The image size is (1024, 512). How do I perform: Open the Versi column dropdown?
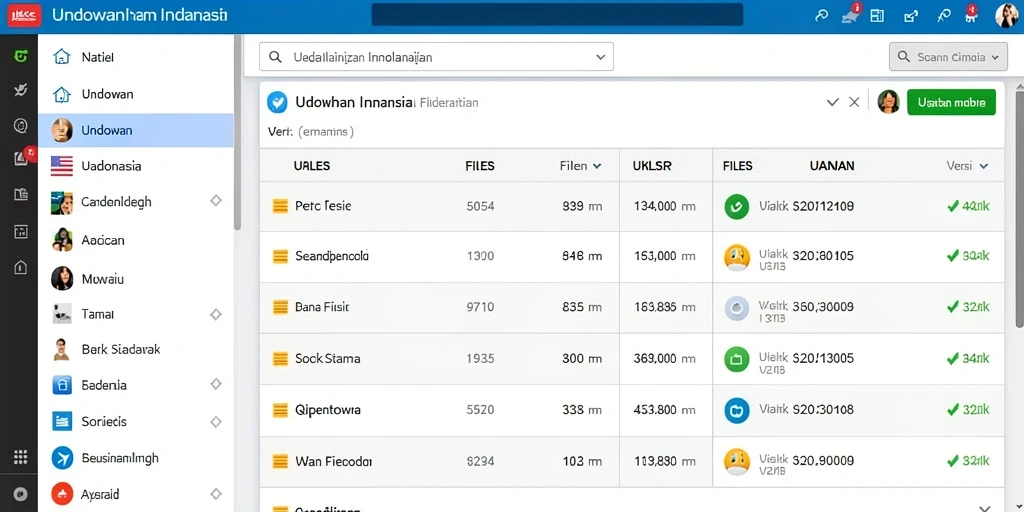tap(967, 166)
